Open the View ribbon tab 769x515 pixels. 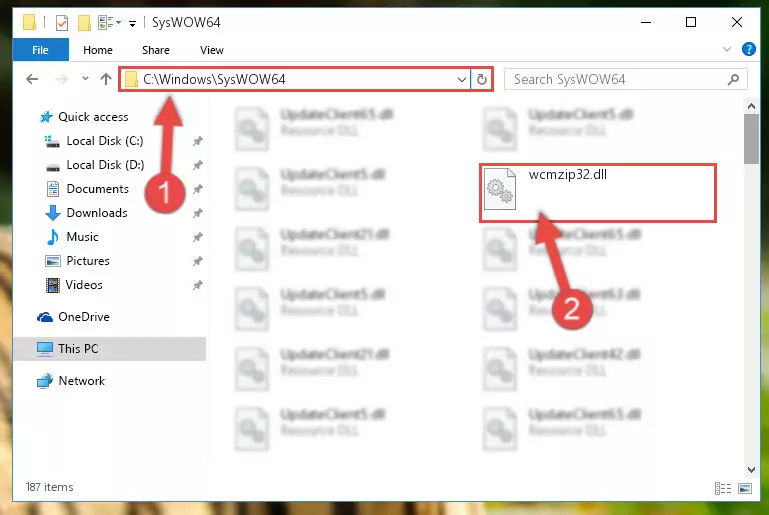click(x=212, y=50)
